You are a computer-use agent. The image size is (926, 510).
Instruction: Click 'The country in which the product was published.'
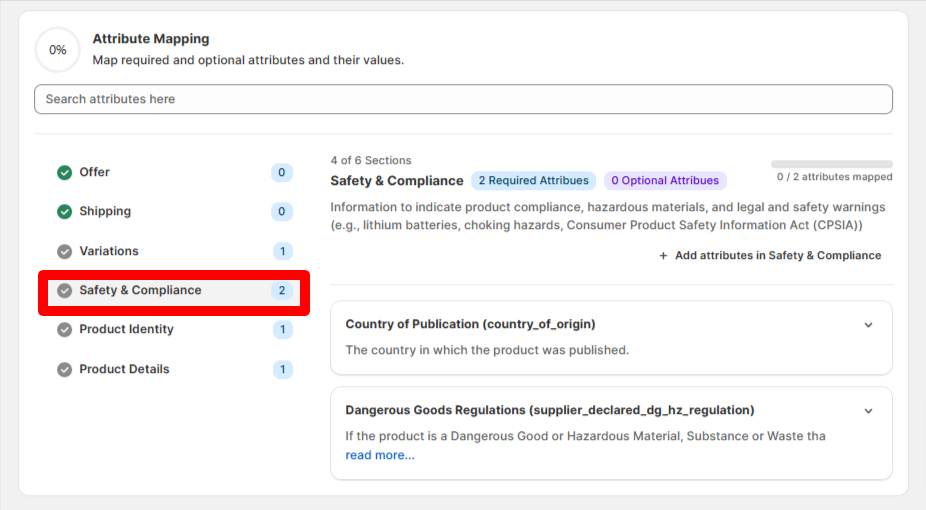tap(487, 350)
